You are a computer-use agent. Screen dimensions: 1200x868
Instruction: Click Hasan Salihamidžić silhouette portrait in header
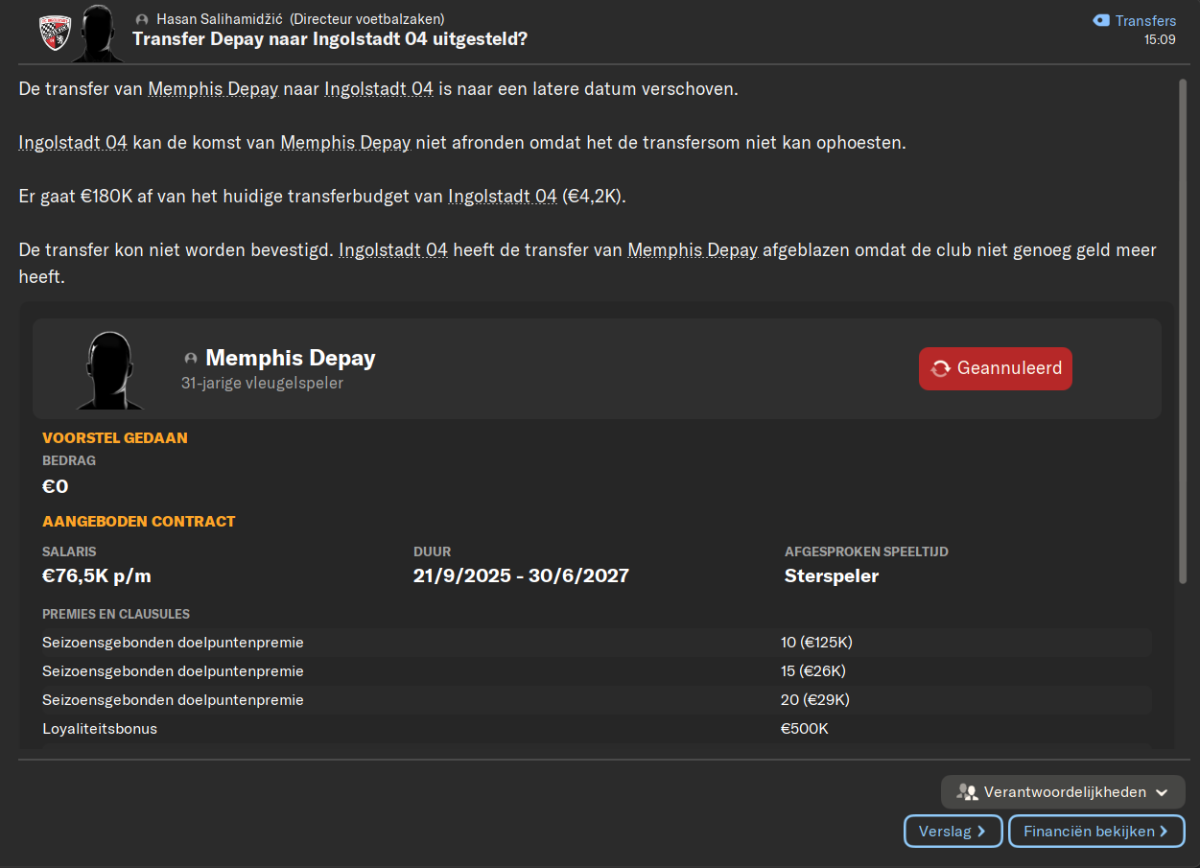click(x=97, y=33)
